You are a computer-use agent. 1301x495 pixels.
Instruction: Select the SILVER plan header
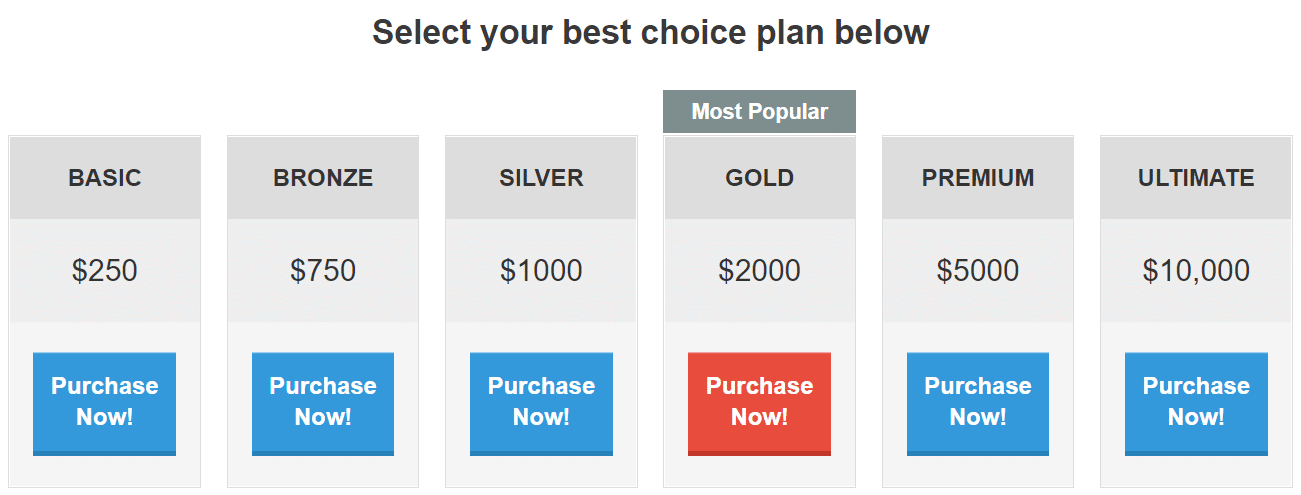tap(541, 178)
